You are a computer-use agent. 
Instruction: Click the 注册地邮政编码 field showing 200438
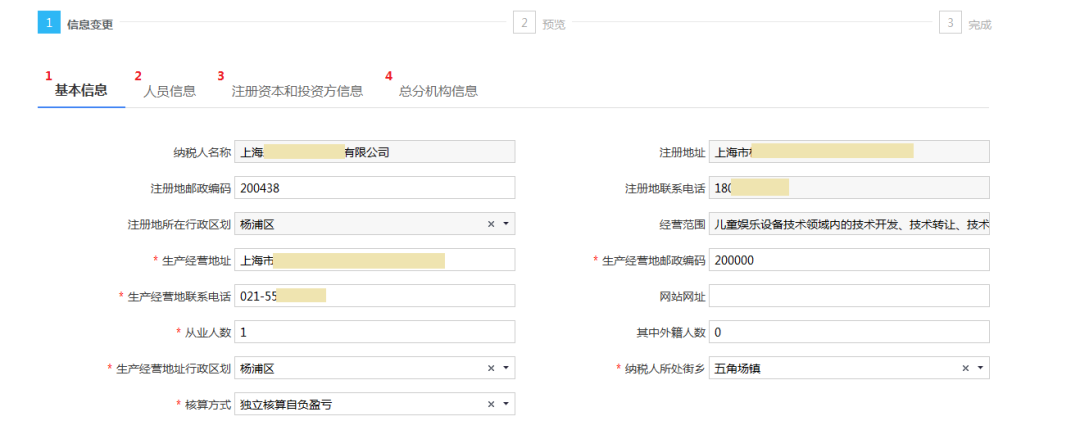click(375, 187)
